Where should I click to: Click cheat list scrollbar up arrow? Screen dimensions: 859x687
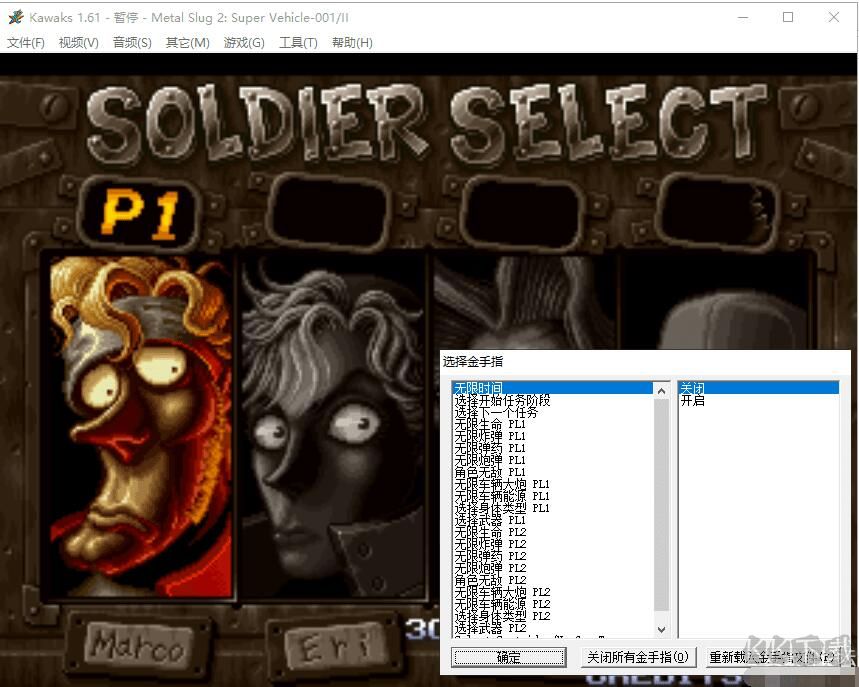pos(661,388)
